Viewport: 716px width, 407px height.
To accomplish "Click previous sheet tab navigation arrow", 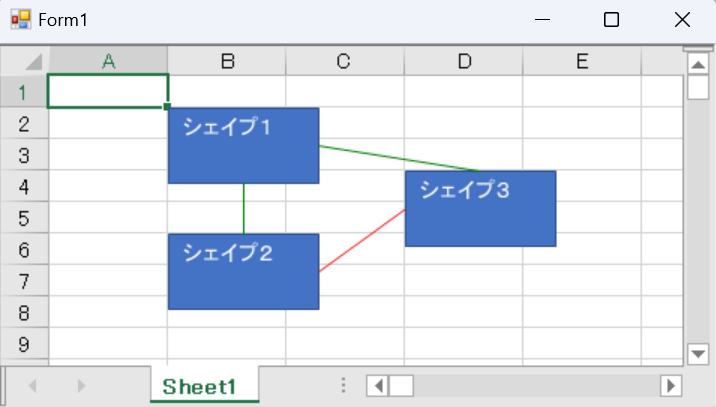I will [32, 386].
